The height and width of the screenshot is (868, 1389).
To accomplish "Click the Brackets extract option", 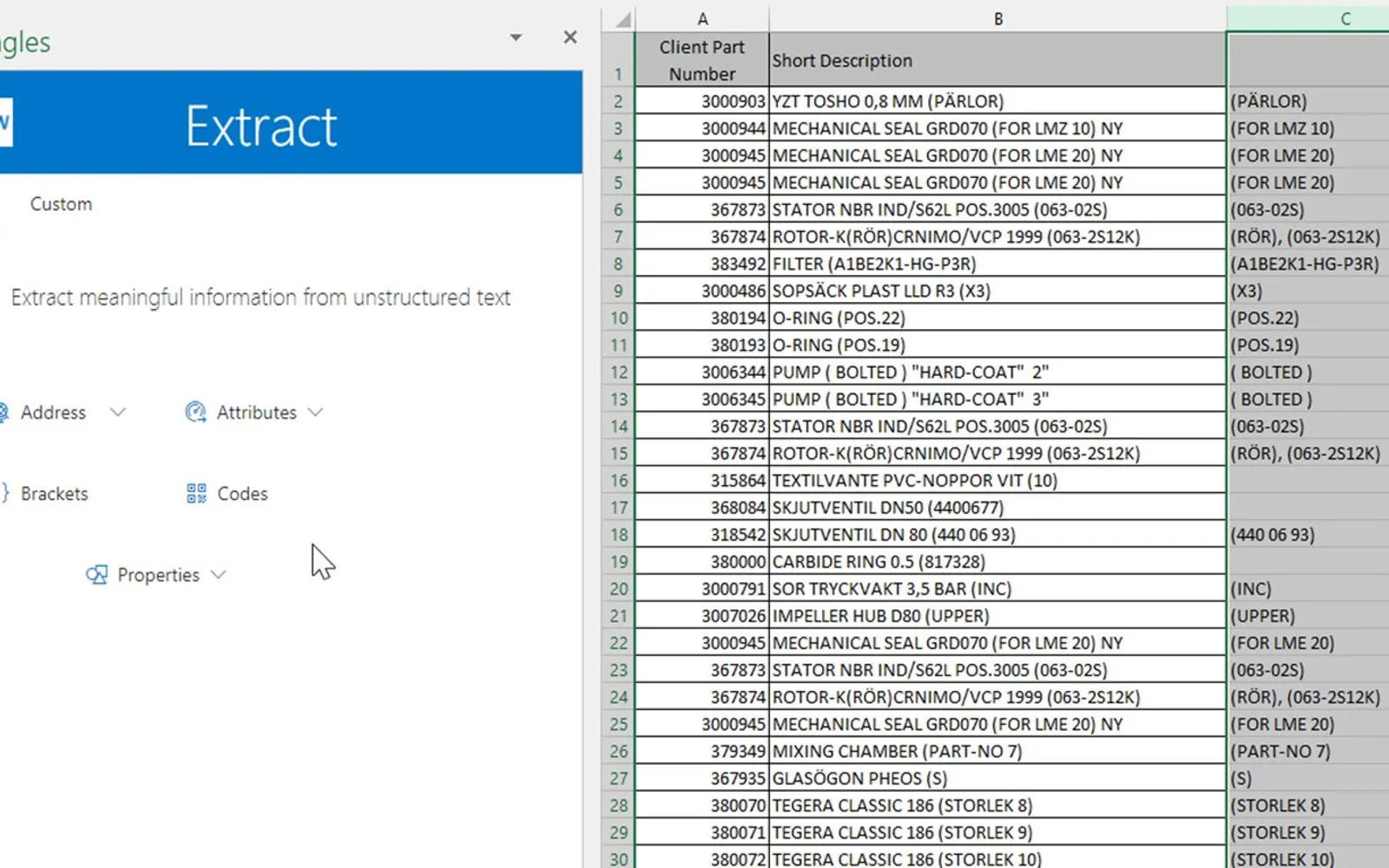I will 54,494.
